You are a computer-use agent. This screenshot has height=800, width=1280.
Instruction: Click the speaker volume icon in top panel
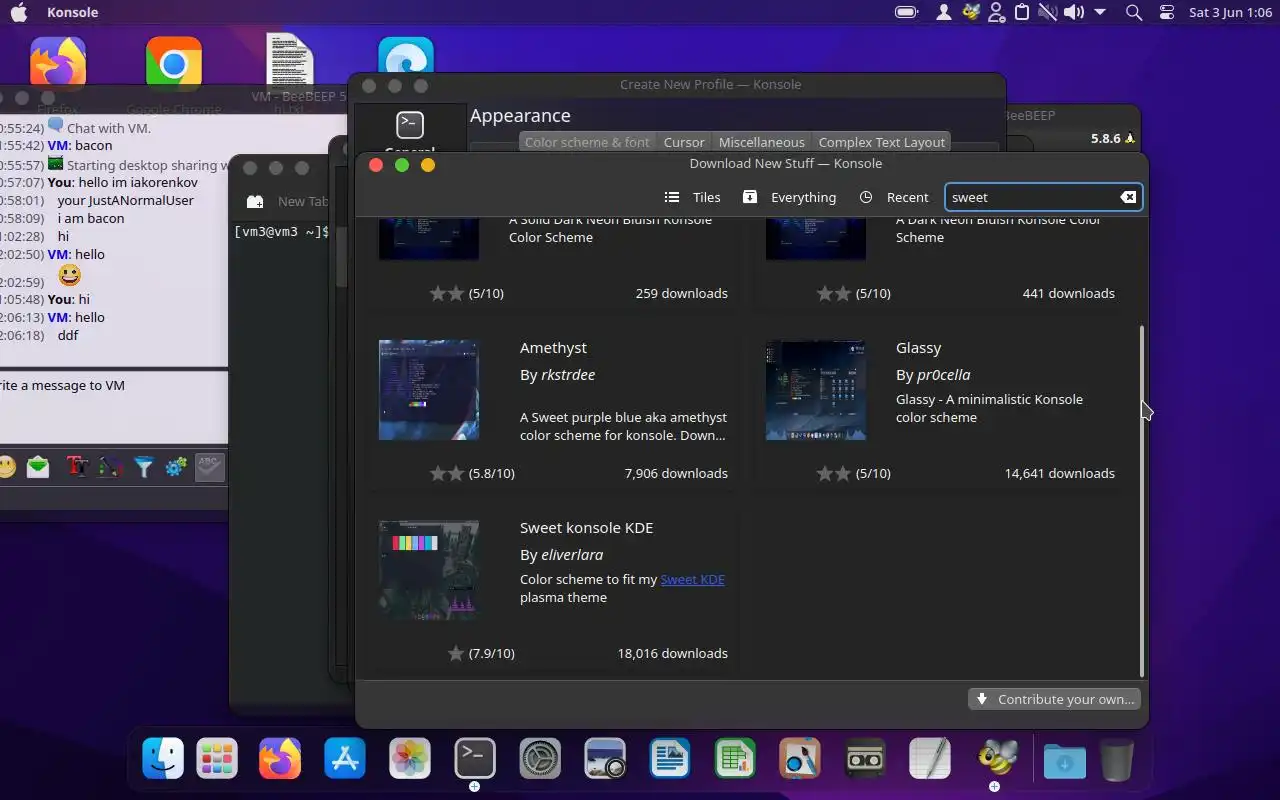click(1074, 12)
